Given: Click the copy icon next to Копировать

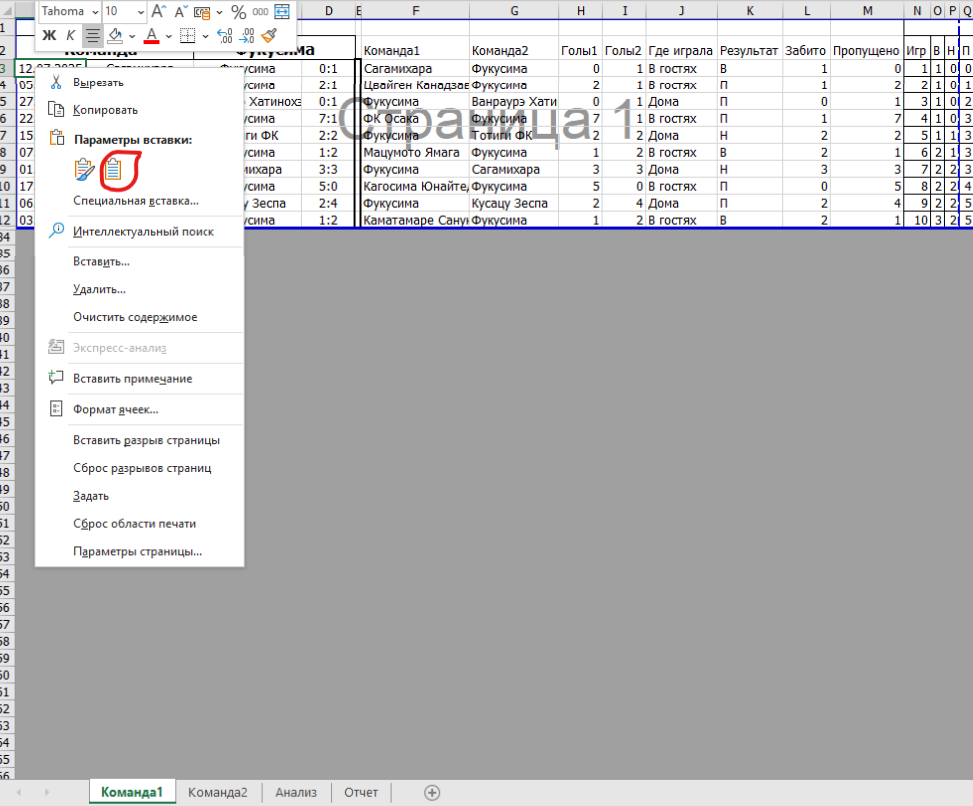Looking at the screenshot, I should (56, 110).
